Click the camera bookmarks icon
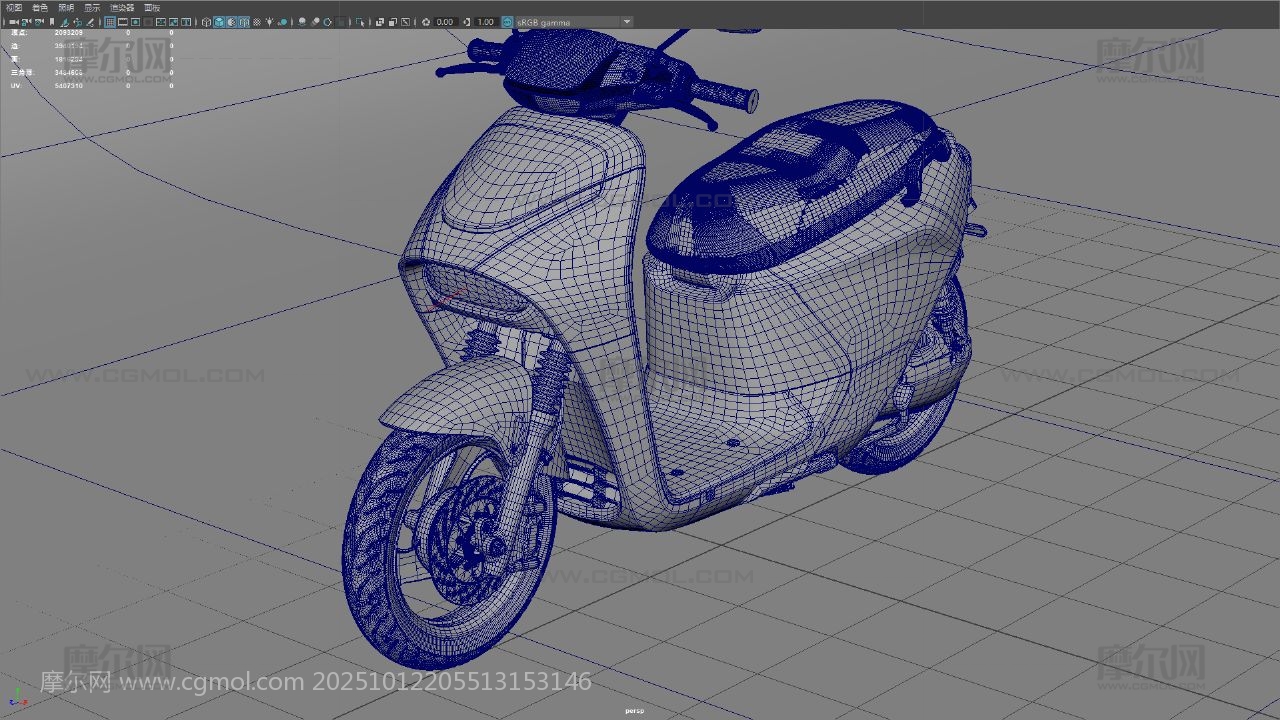 tap(40, 21)
